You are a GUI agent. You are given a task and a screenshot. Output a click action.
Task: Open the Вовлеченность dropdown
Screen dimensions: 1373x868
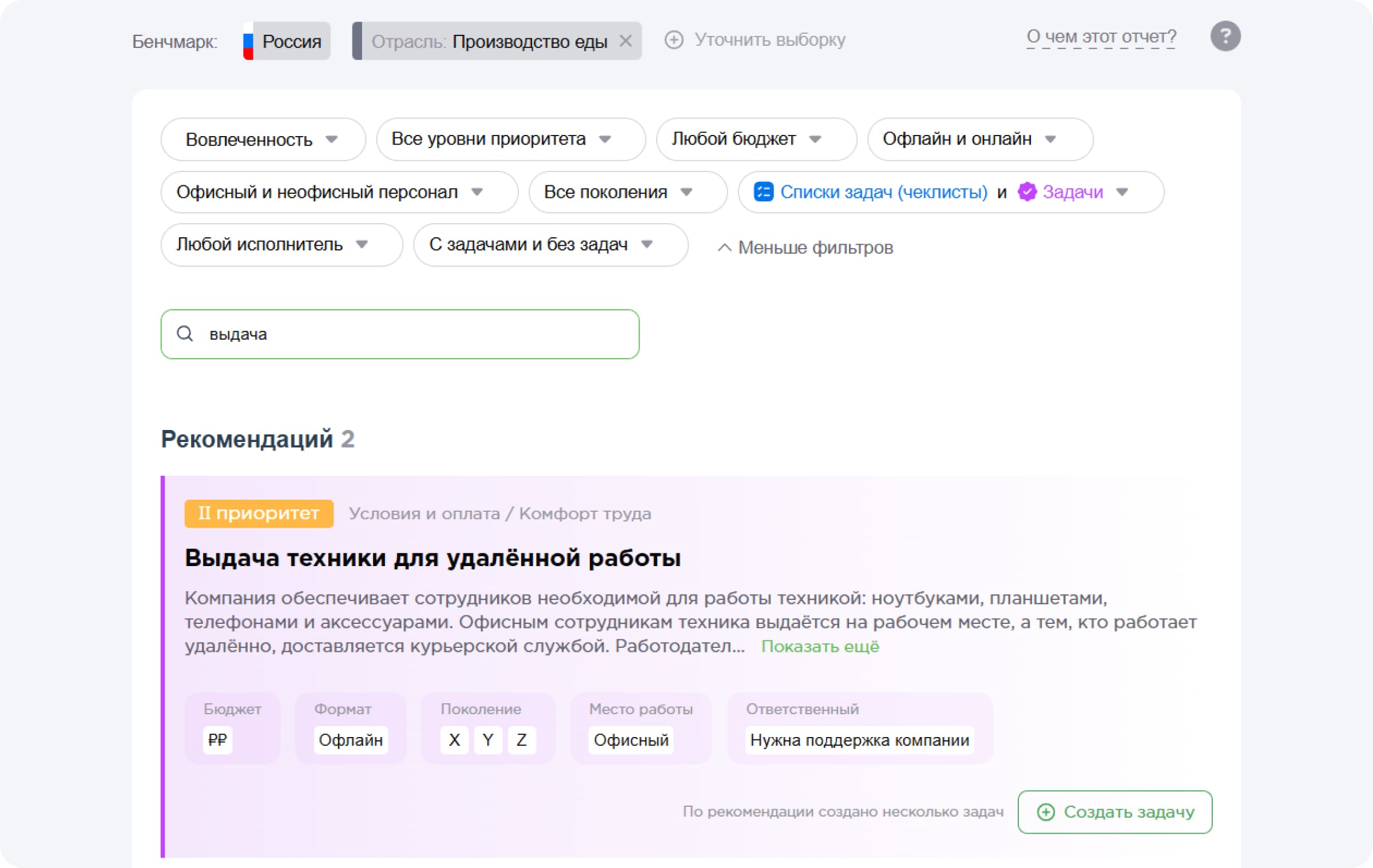(263, 139)
